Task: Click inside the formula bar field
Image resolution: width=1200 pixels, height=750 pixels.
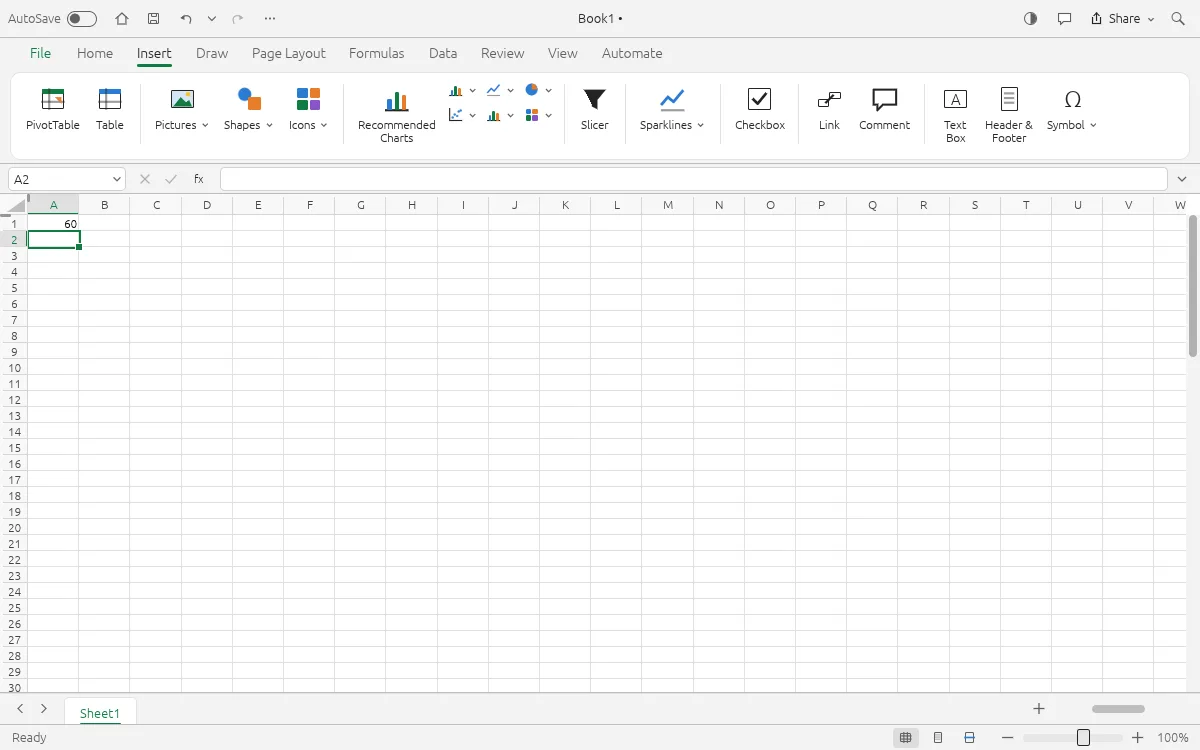Action: pyautogui.click(x=693, y=179)
